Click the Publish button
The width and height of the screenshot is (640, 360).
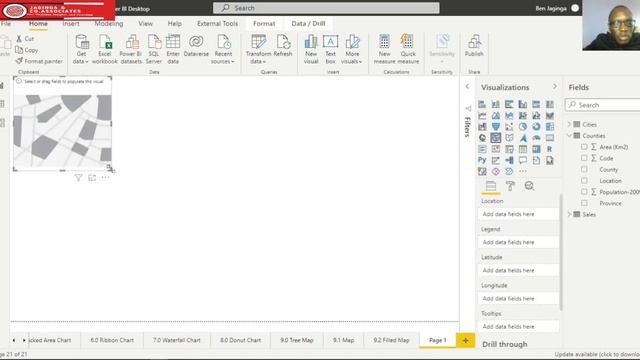[x=474, y=46]
